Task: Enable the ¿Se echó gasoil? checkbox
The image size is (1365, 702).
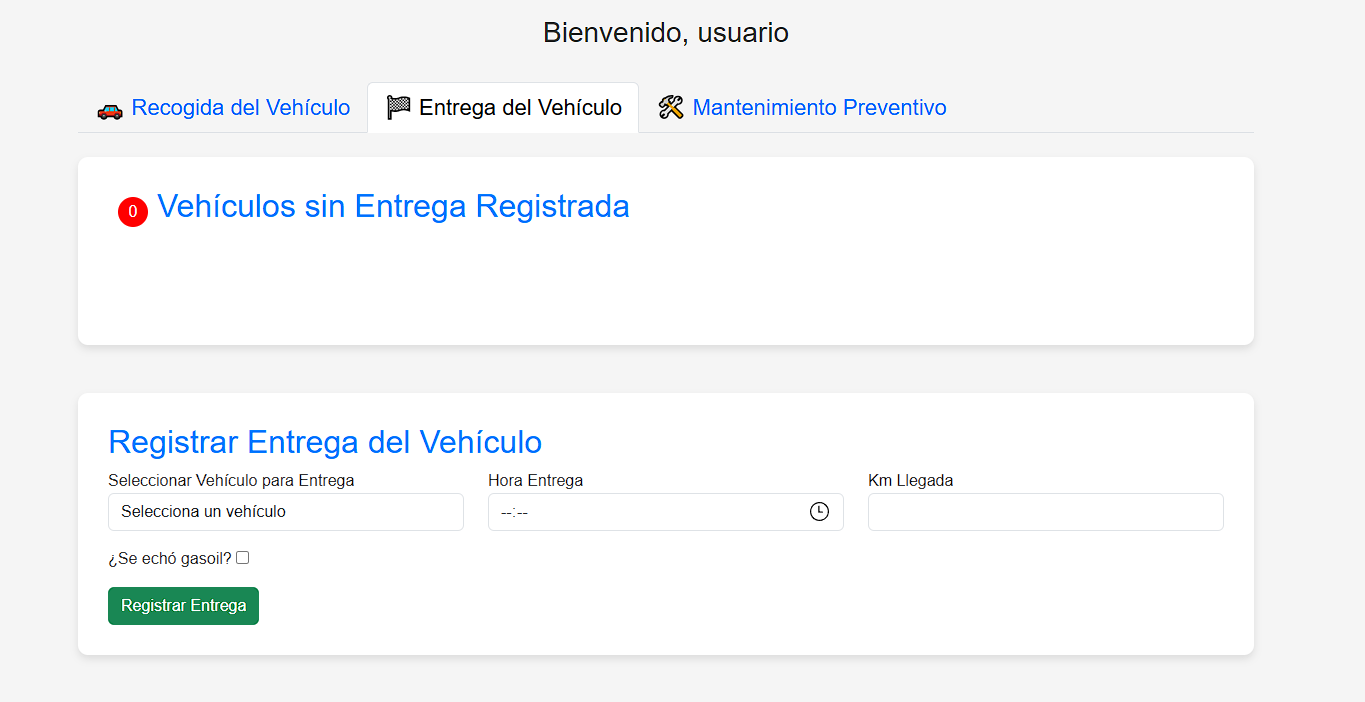Action: (242, 557)
